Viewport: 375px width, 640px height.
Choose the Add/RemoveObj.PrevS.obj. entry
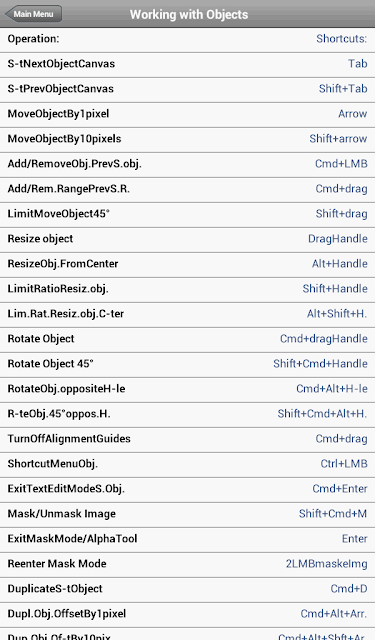(187, 164)
